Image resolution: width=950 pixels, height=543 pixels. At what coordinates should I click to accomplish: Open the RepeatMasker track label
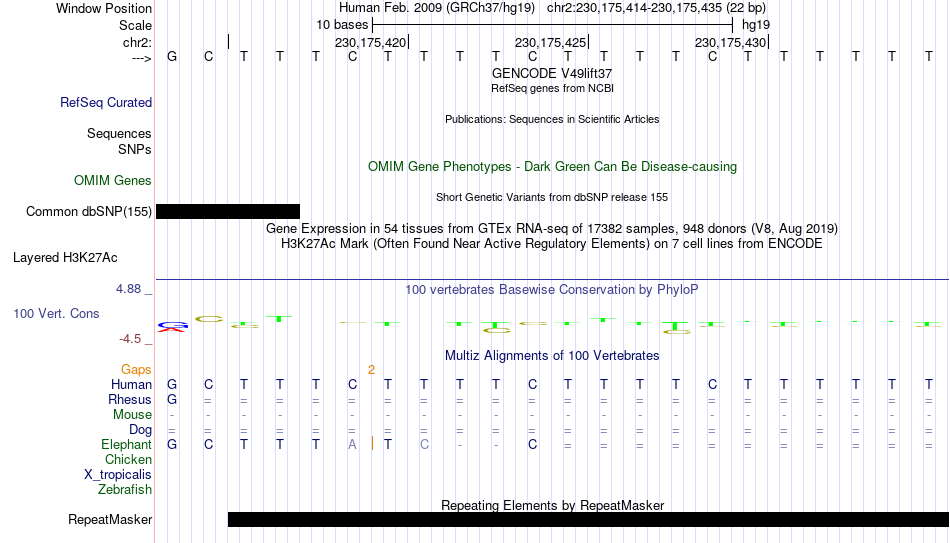pyautogui.click(x=110, y=520)
